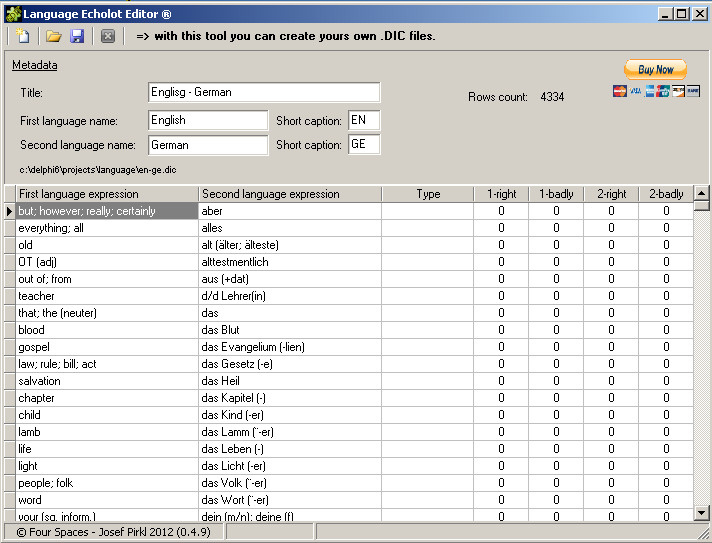Click the EN short caption field

pyautogui.click(x=364, y=120)
